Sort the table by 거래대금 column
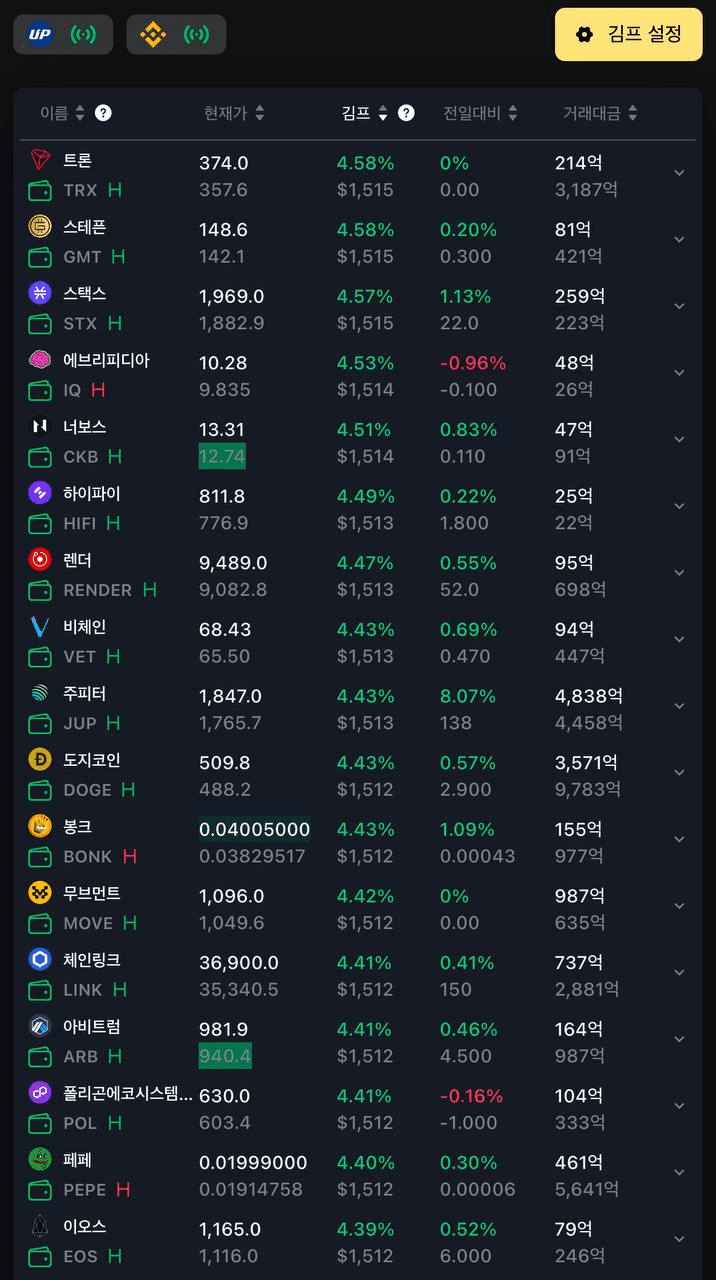Image resolution: width=716 pixels, height=1280 pixels. pos(599,113)
